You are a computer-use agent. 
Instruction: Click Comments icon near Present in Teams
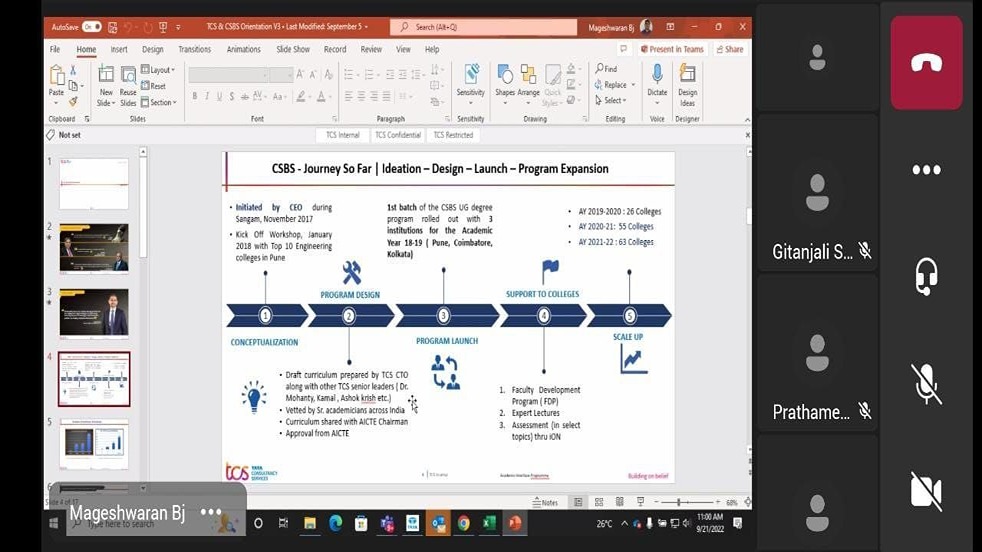[623, 49]
